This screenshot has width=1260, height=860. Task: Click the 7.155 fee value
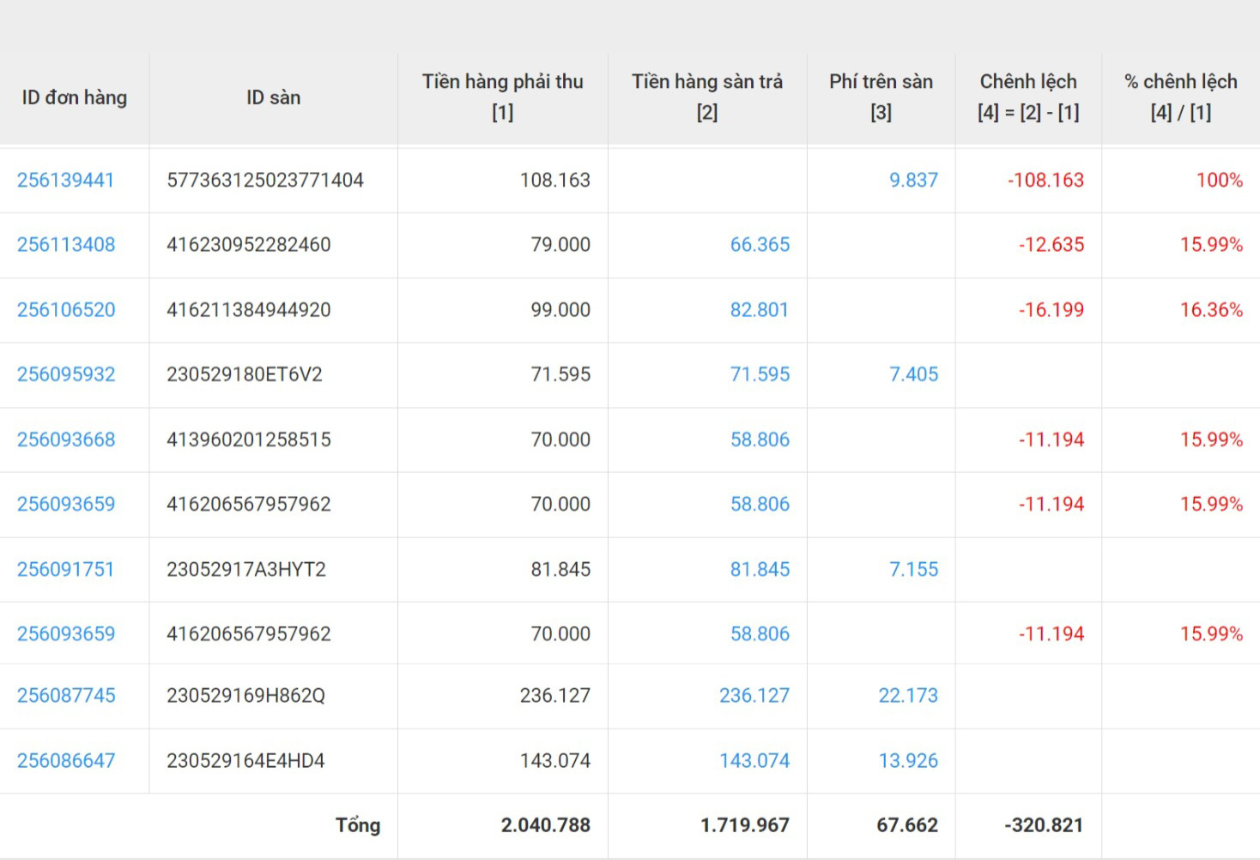click(x=913, y=569)
